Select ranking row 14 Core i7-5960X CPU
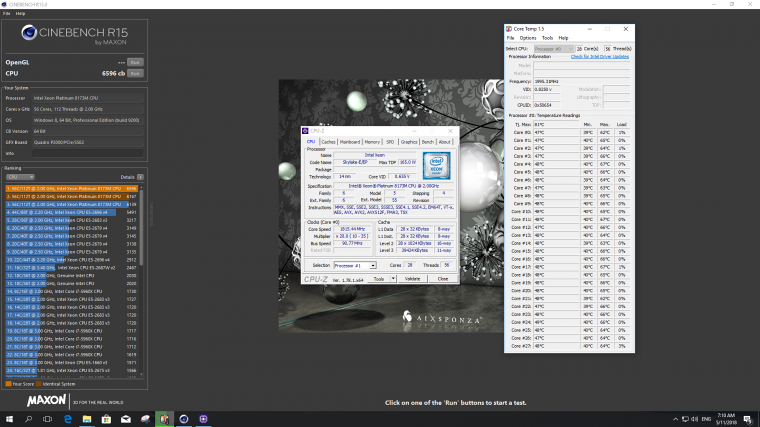Screen dimensions: 760x427 pos(72,291)
